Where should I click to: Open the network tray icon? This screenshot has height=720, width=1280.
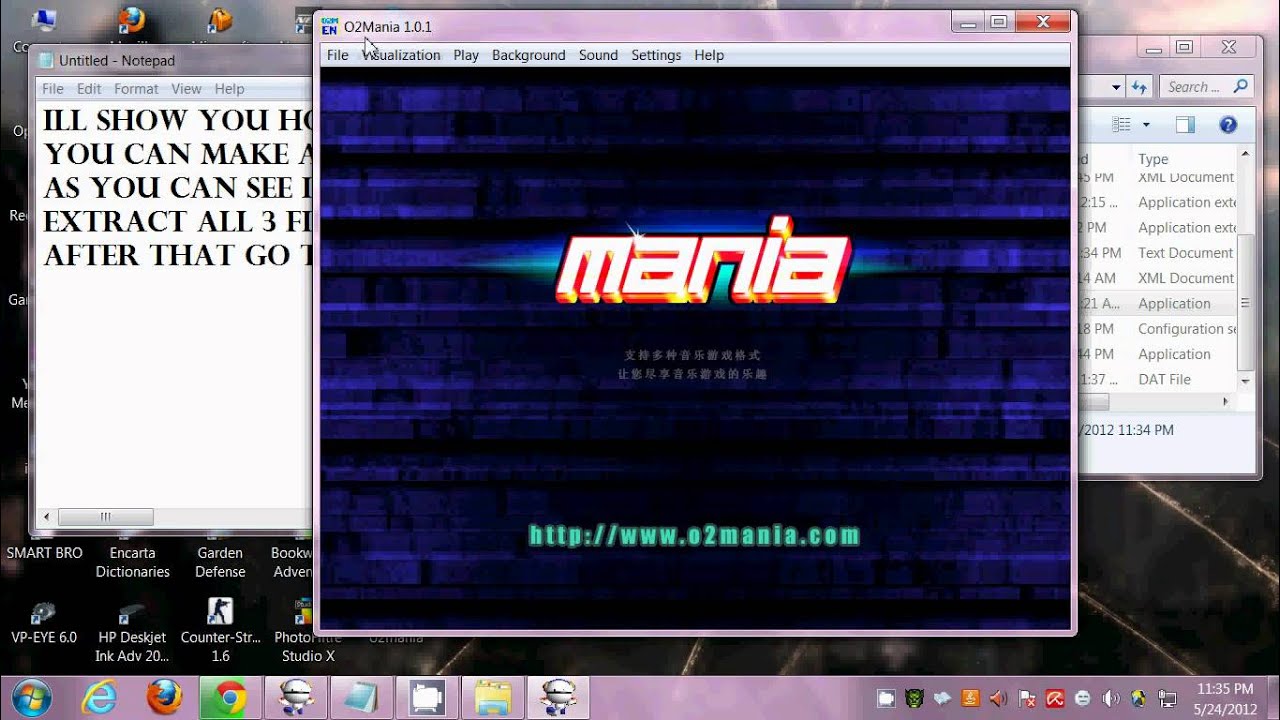pos(1166,698)
